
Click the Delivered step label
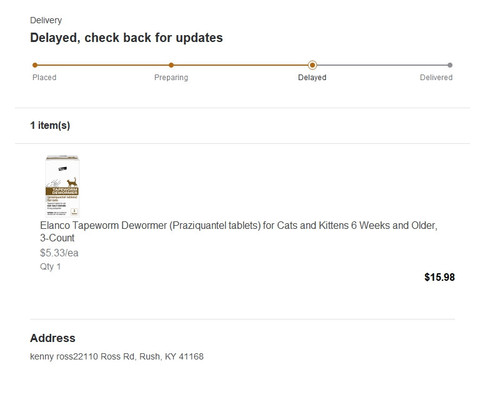coord(436,77)
